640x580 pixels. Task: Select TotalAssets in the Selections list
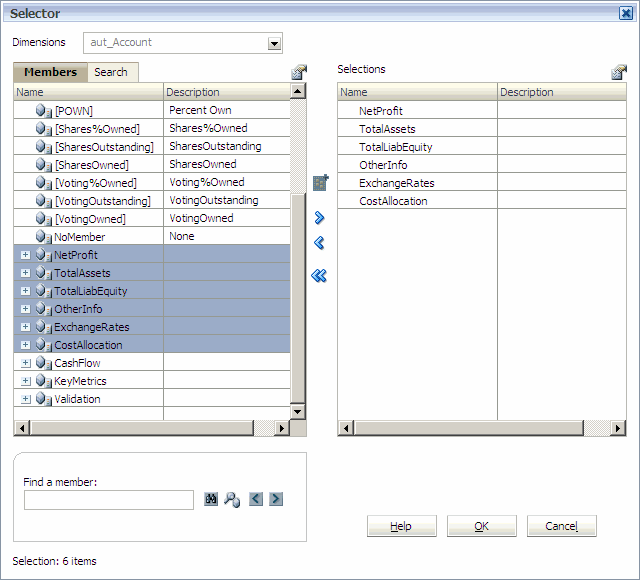click(387, 129)
